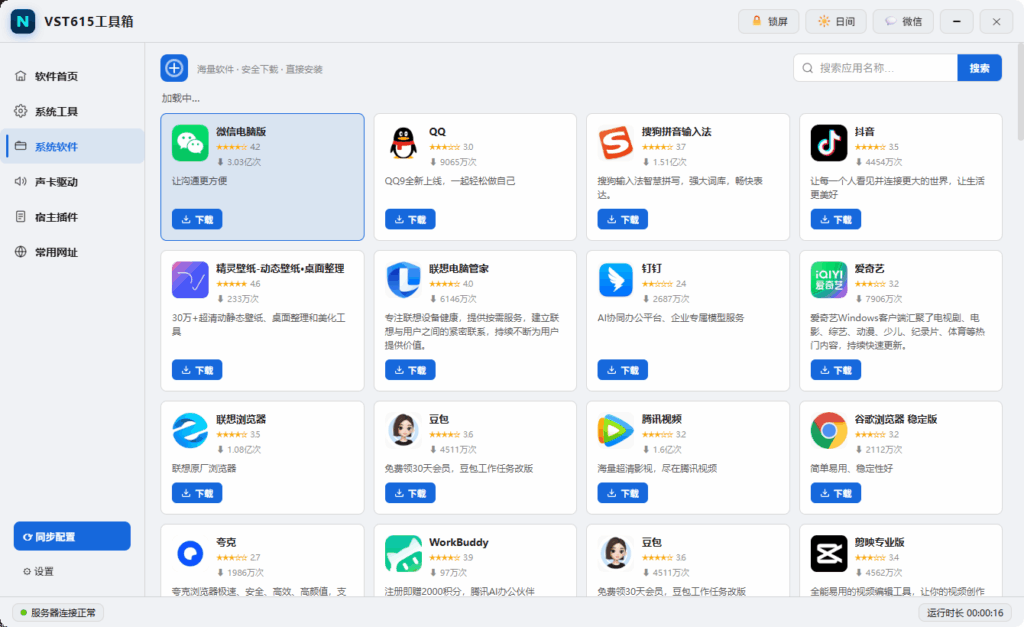Click the 豆包 avatar beside WorkBuddy card
This screenshot has width=1024, height=627.
pos(616,554)
